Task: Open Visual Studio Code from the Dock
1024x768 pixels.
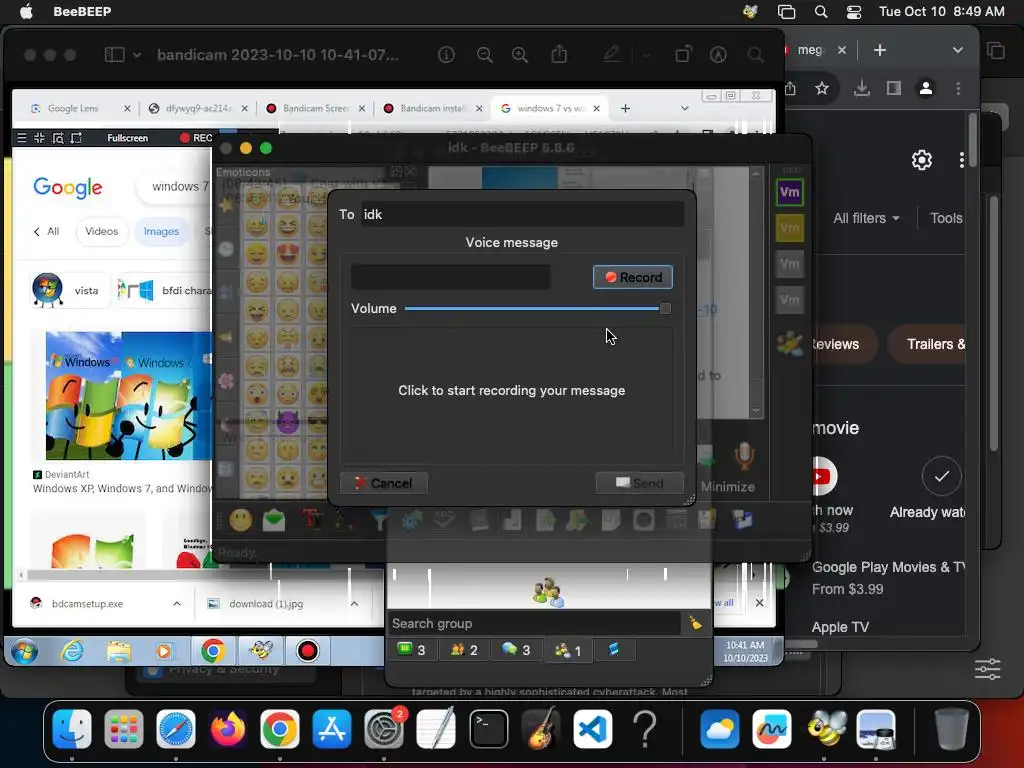Action: (593, 729)
